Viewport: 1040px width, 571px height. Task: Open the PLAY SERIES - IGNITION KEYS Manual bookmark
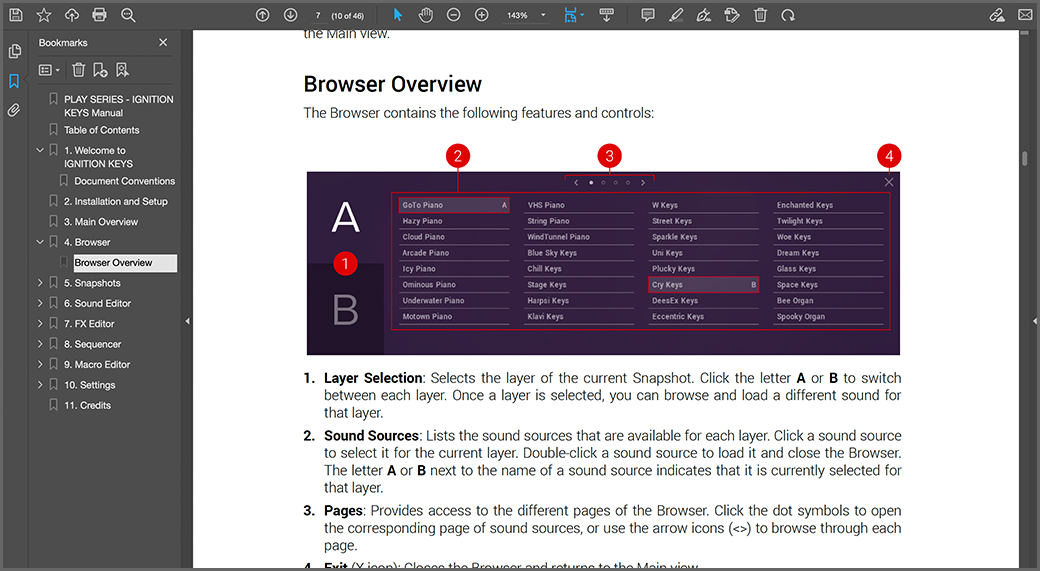119,106
